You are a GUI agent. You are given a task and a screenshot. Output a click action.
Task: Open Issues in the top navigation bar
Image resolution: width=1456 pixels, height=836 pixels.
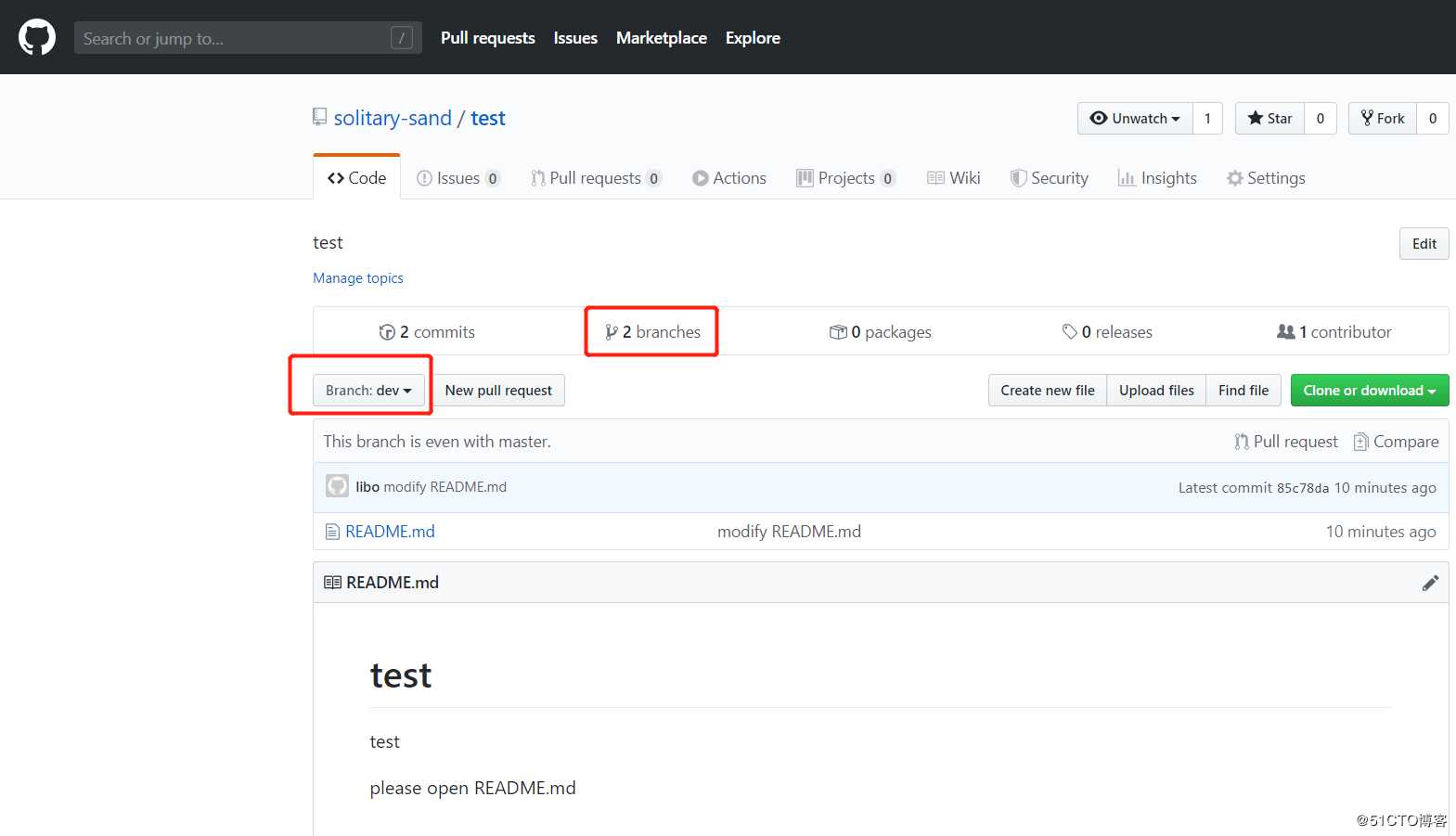[x=575, y=38]
